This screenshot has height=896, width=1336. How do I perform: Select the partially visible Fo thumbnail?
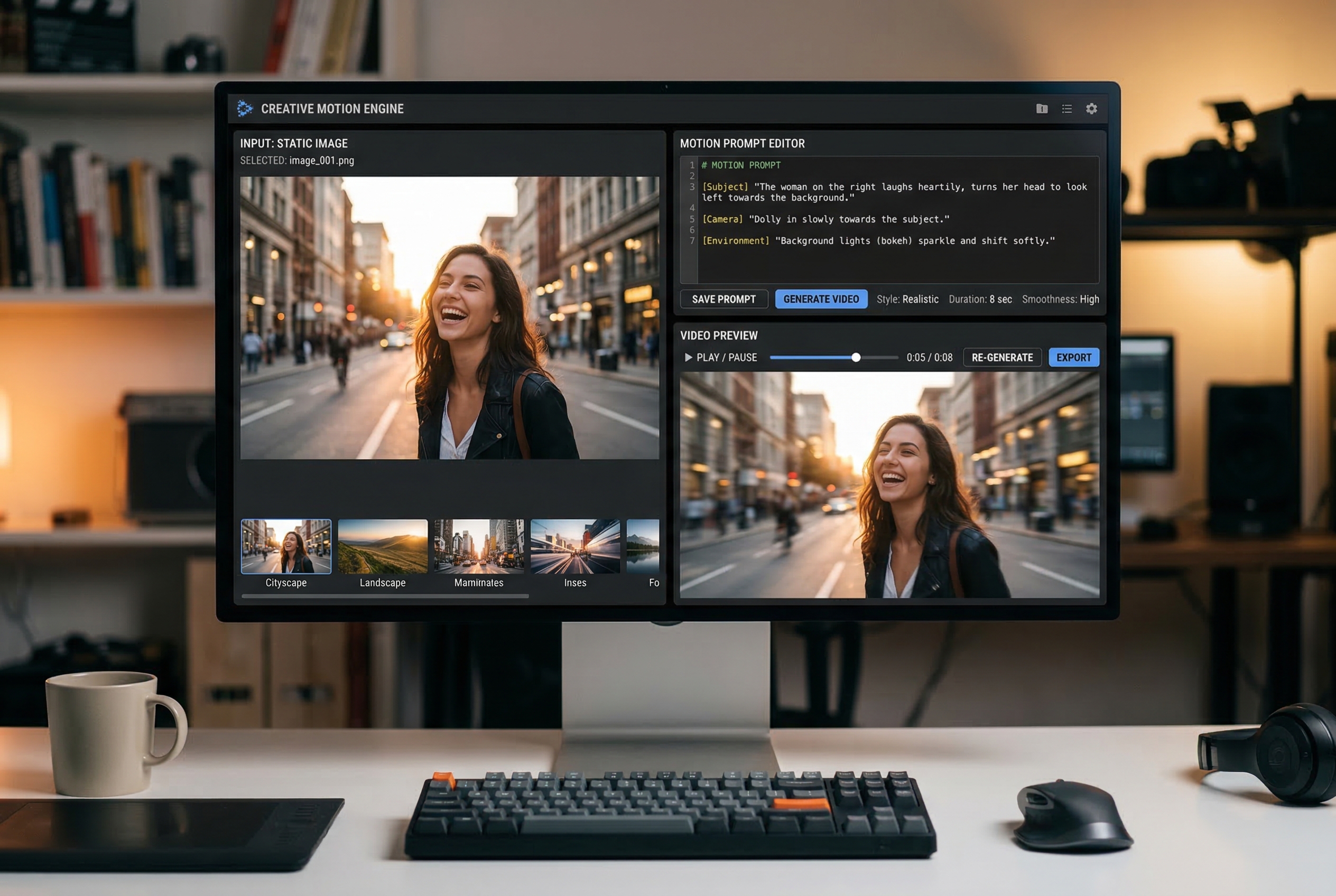pyautogui.click(x=643, y=546)
